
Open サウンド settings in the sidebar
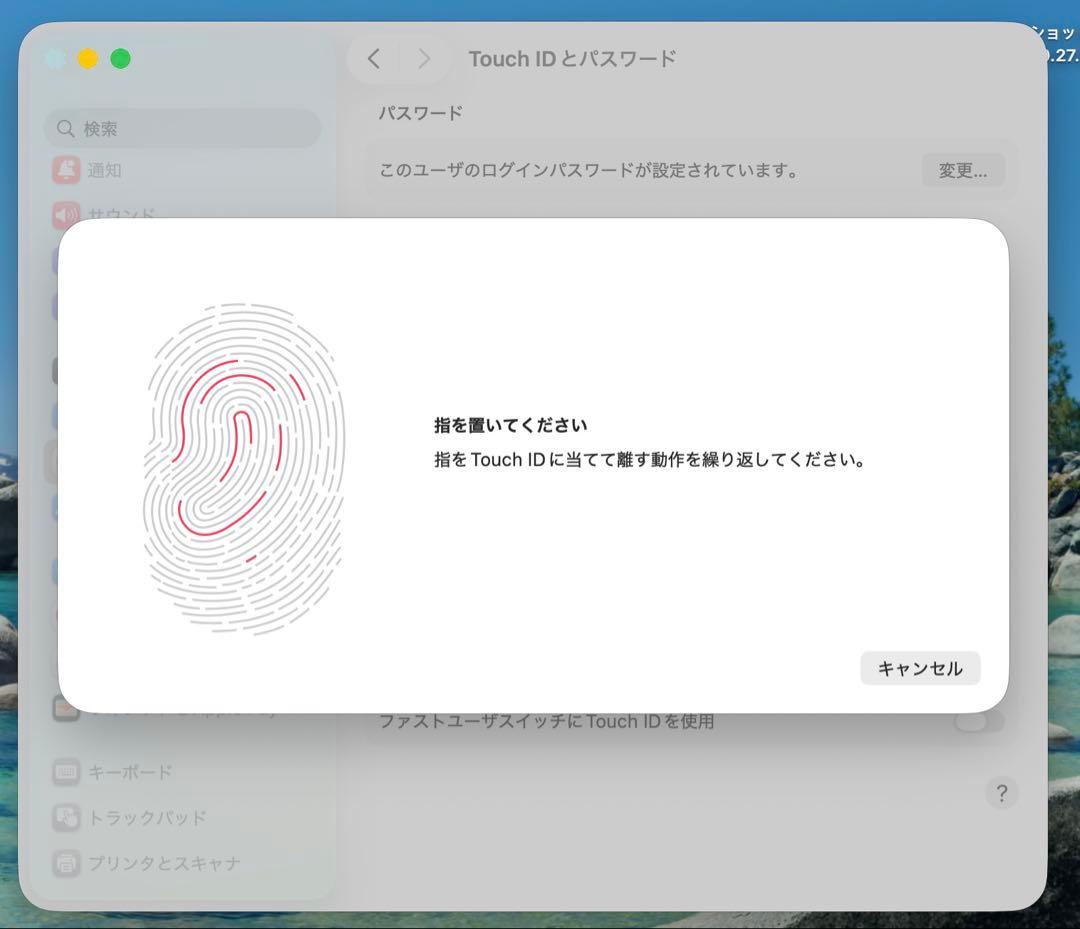[x=120, y=213]
